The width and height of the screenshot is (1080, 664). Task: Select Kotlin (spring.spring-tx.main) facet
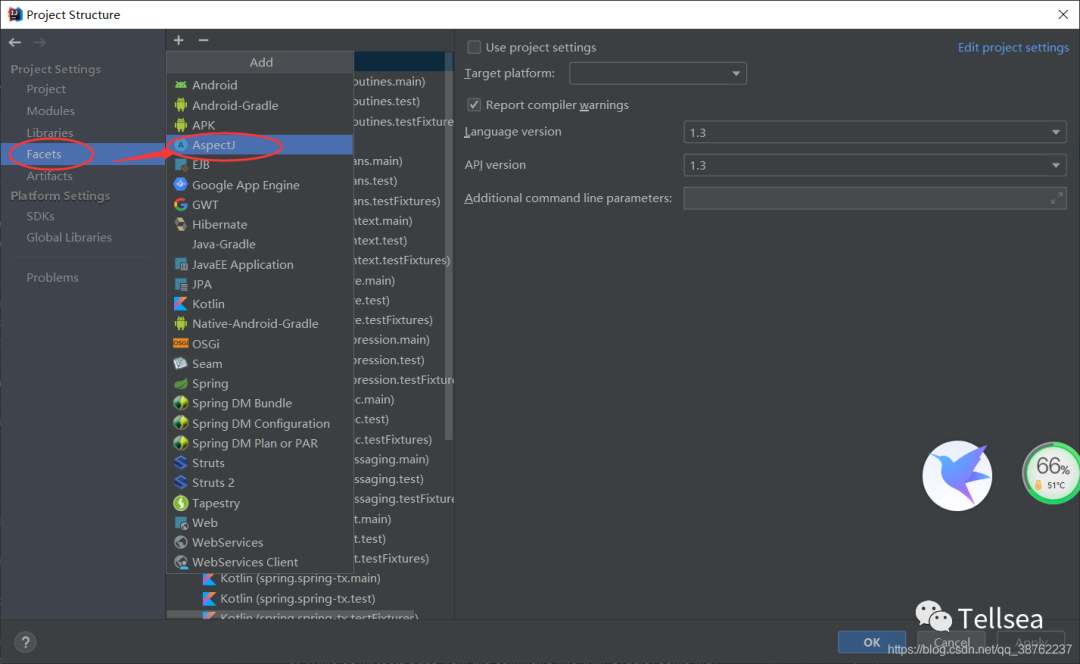300,579
